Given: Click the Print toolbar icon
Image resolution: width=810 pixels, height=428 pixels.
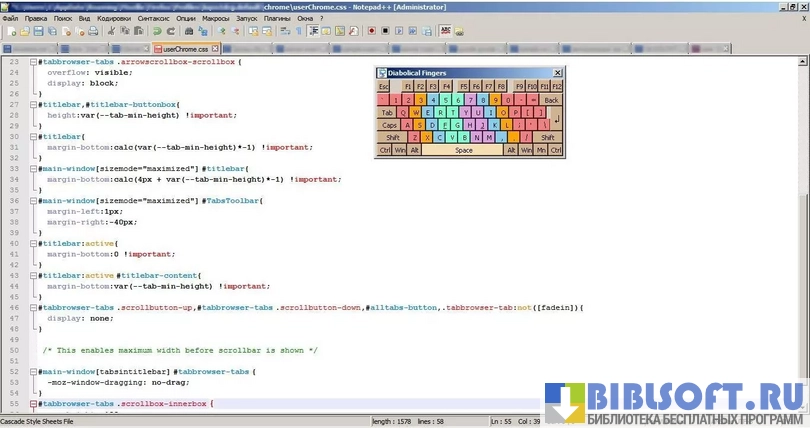Looking at the screenshot, I should pos(93,31).
